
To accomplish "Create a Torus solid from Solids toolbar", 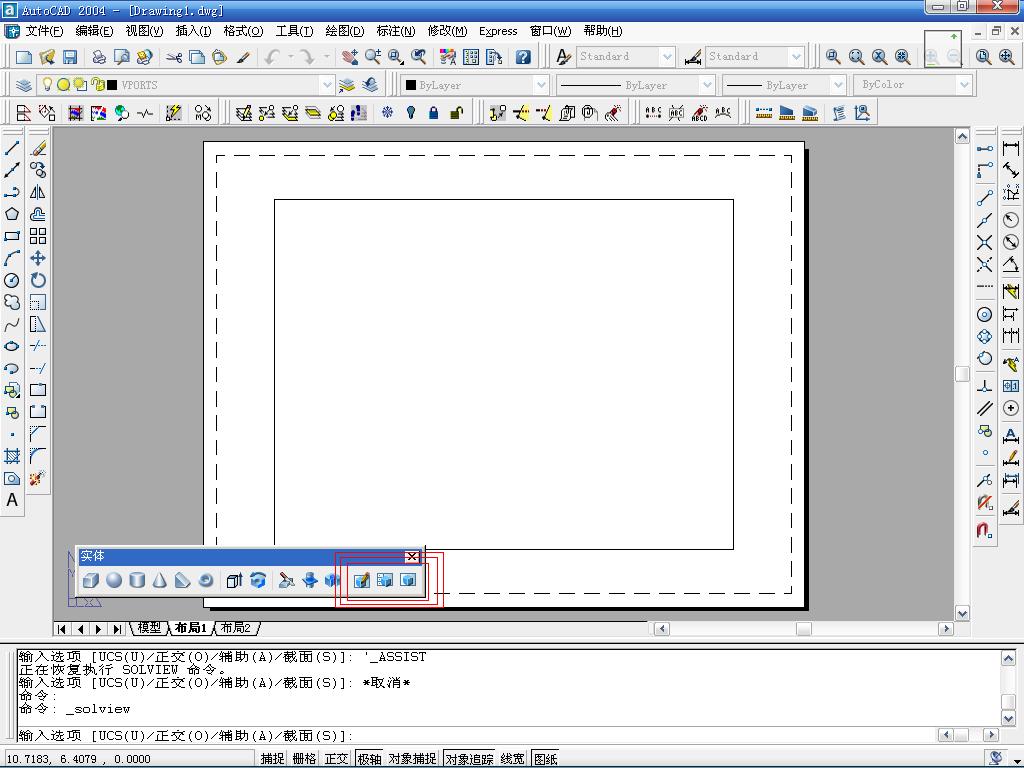I will coord(206,580).
